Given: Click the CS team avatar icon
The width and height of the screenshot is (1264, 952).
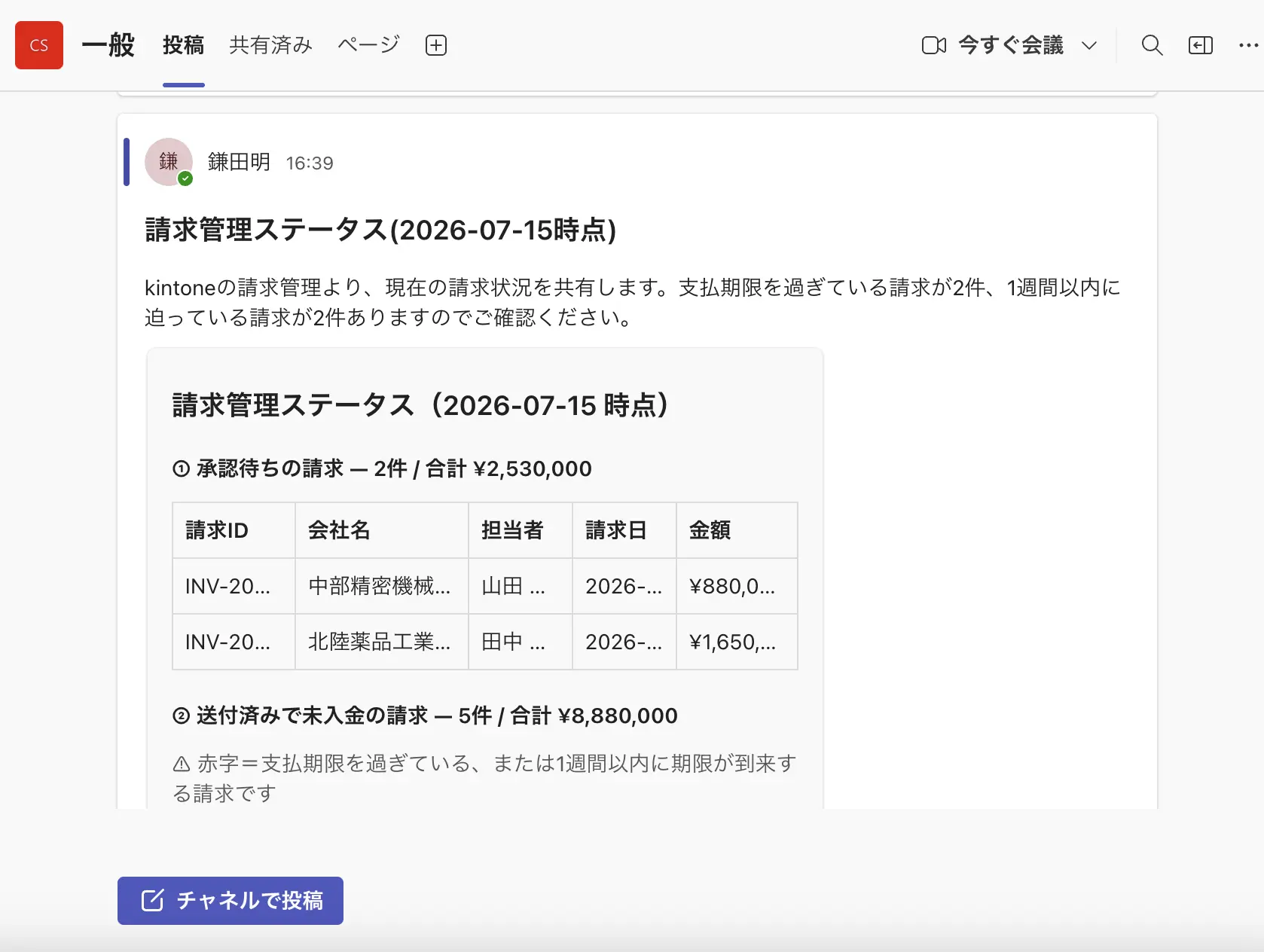Looking at the screenshot, I should tap(39, 45).
